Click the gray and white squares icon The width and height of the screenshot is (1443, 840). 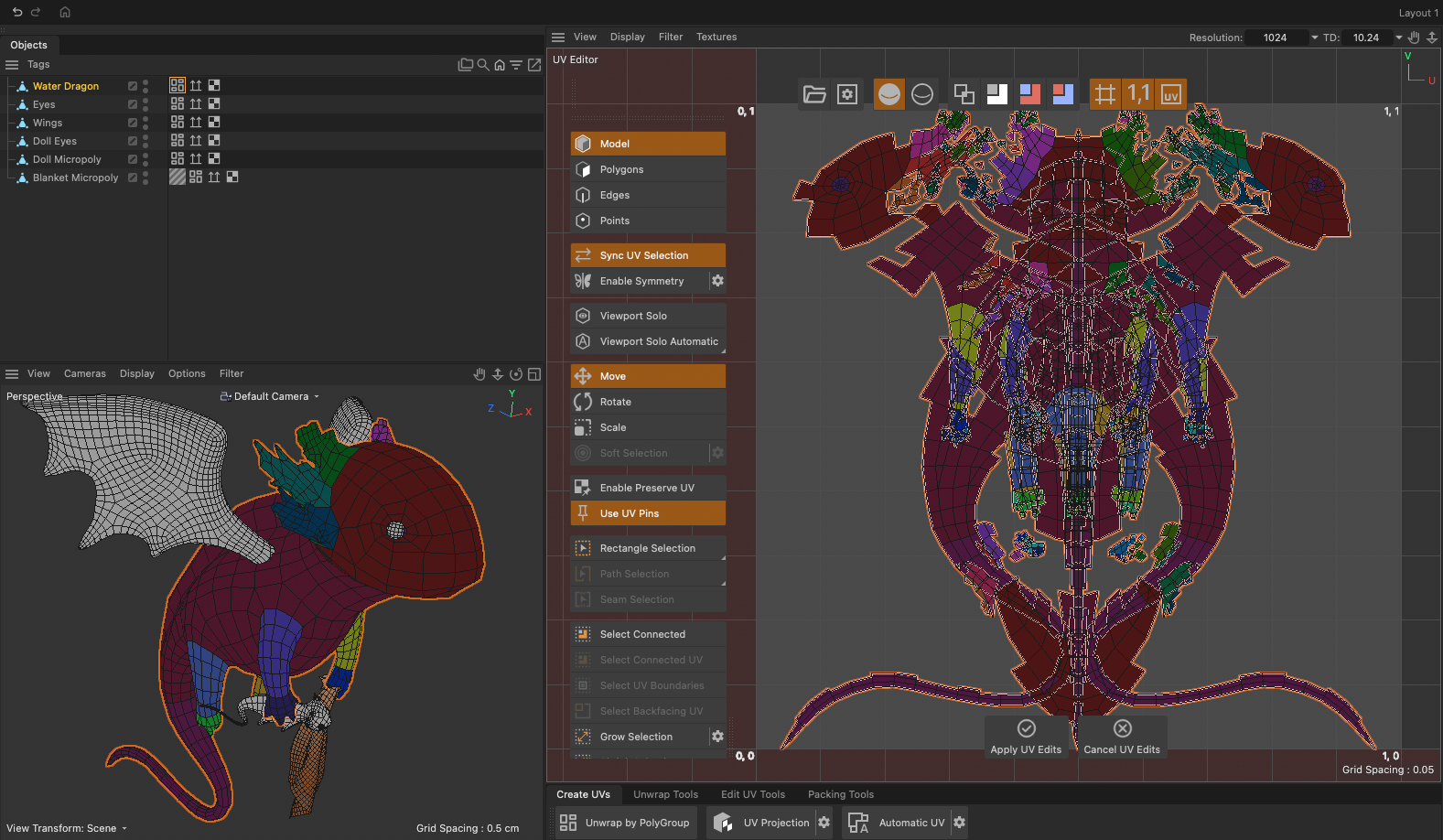coord(996,94)
